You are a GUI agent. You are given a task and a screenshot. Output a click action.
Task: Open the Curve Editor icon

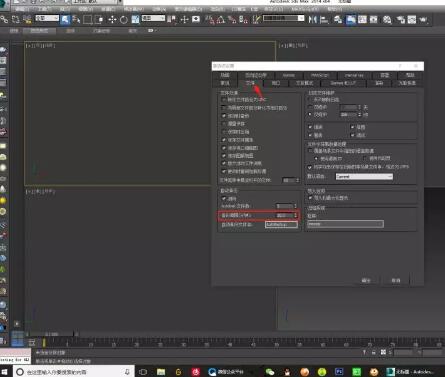click(x=362, y=20)
